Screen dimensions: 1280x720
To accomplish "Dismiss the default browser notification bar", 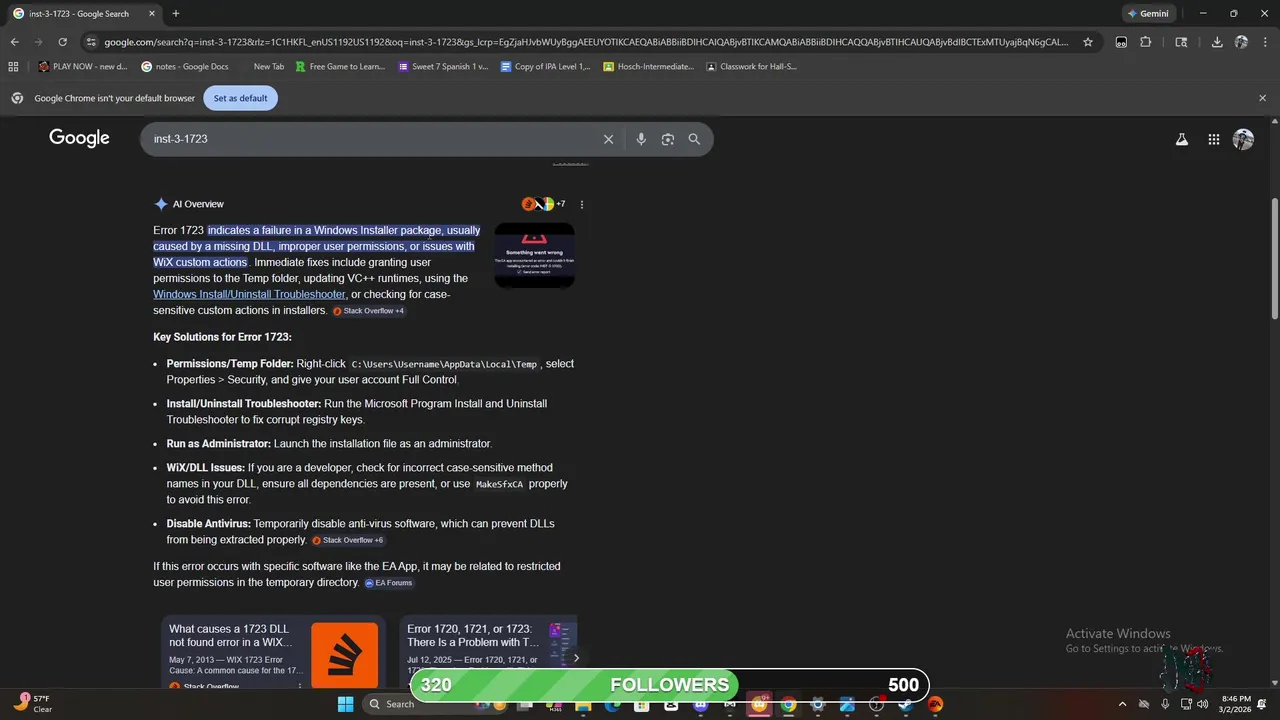I will (1262, 98).
